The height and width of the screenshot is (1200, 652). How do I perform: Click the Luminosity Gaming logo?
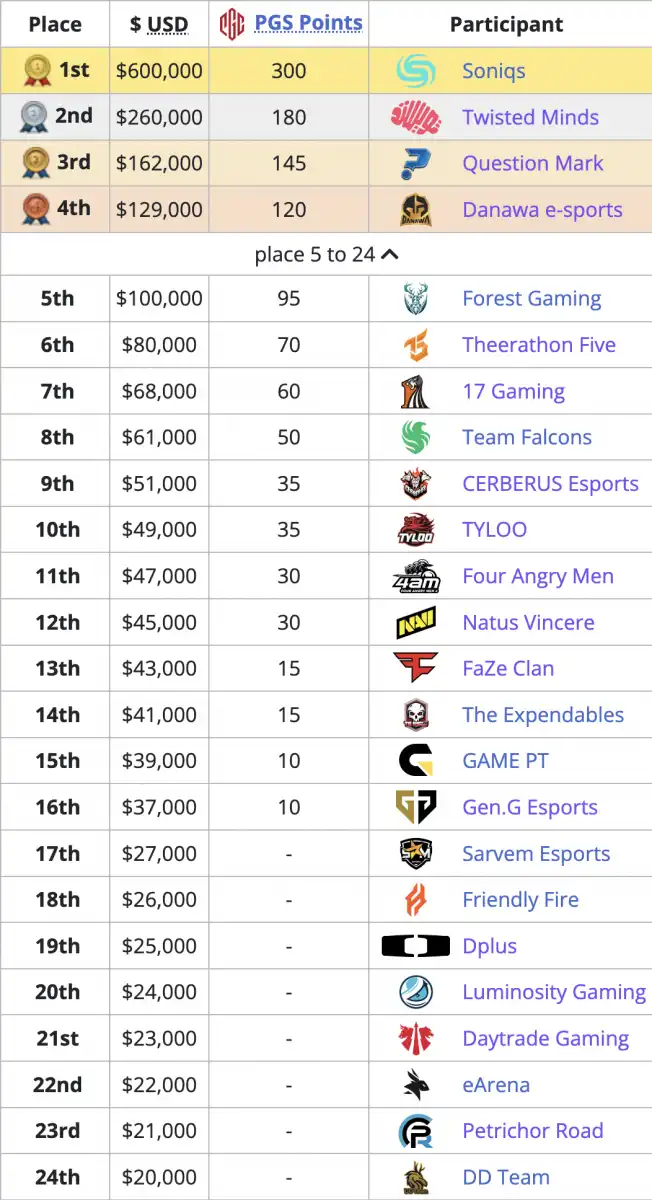point(416,992)
